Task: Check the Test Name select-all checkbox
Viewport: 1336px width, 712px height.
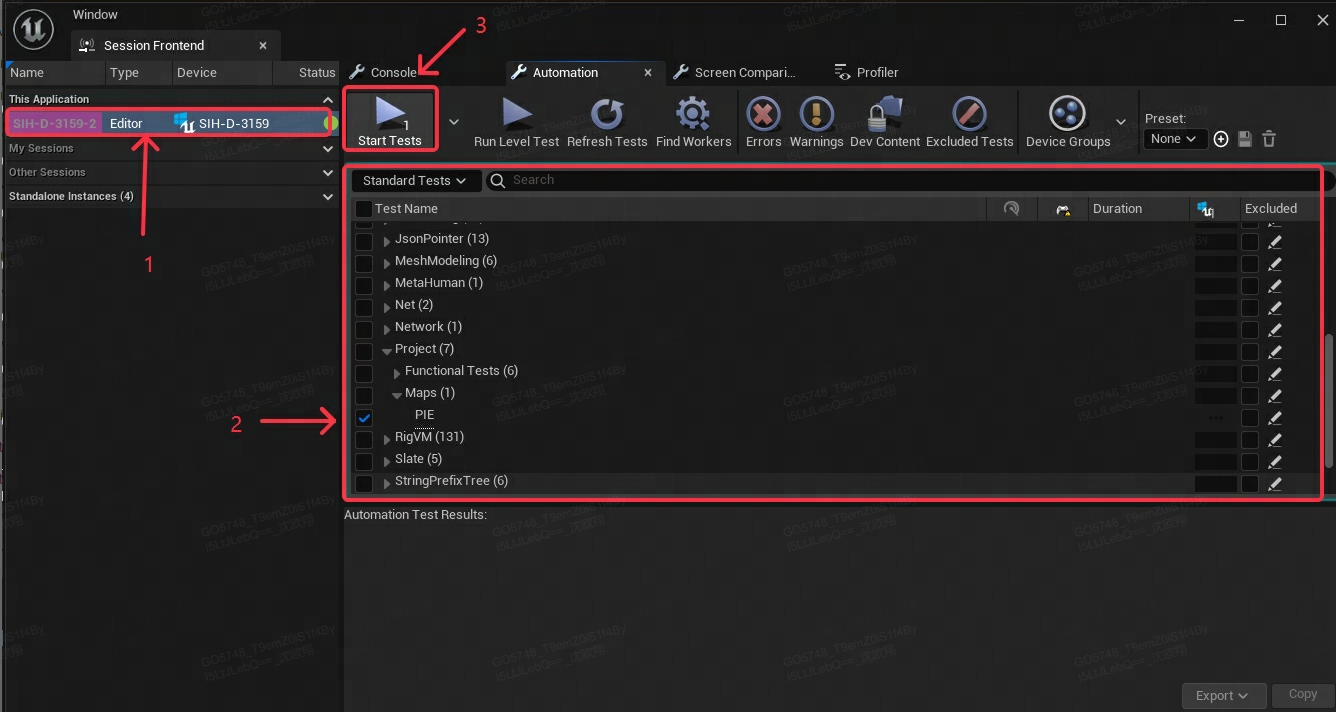Action: (364, 209)
